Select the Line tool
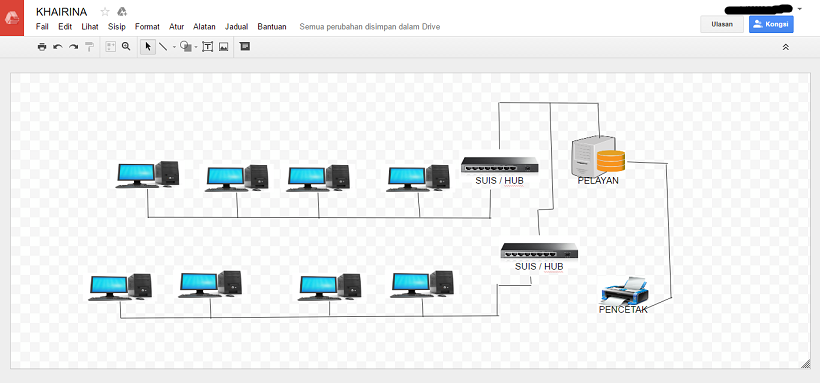 163,47
